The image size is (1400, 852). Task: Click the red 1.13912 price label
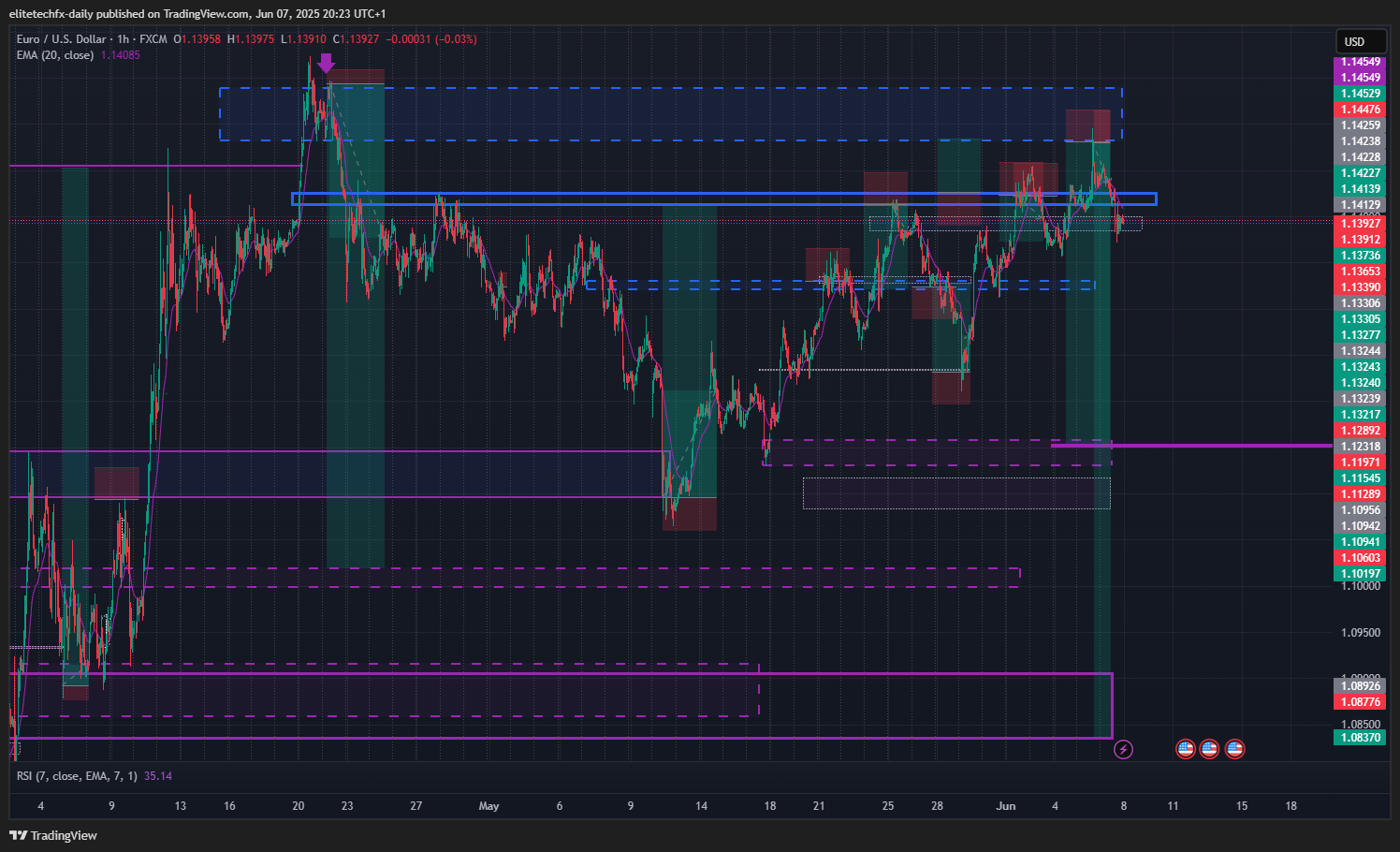(1360, 240)
